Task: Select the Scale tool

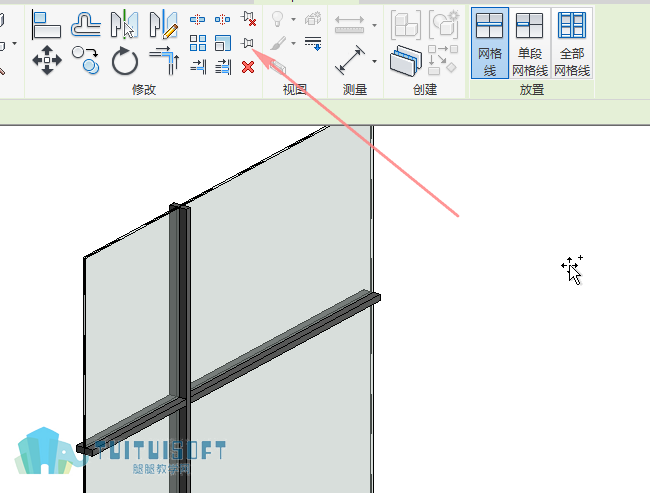Action: click(223, 43)
